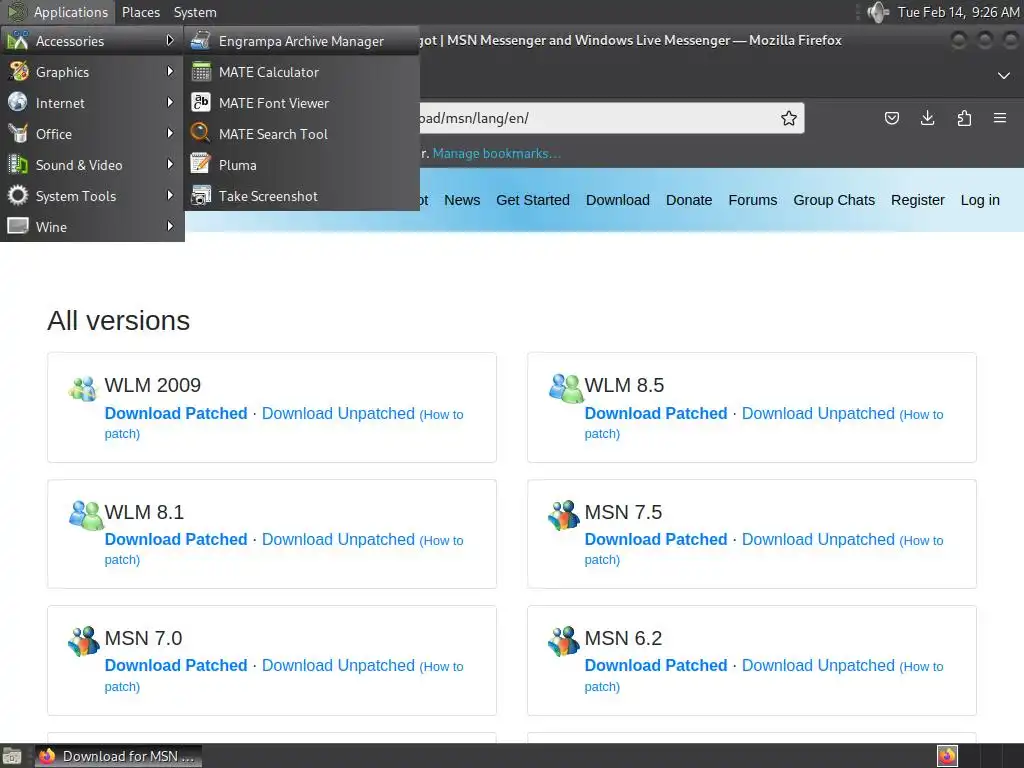Open the System menu
1024x768 pixels.
coord(195,12)
